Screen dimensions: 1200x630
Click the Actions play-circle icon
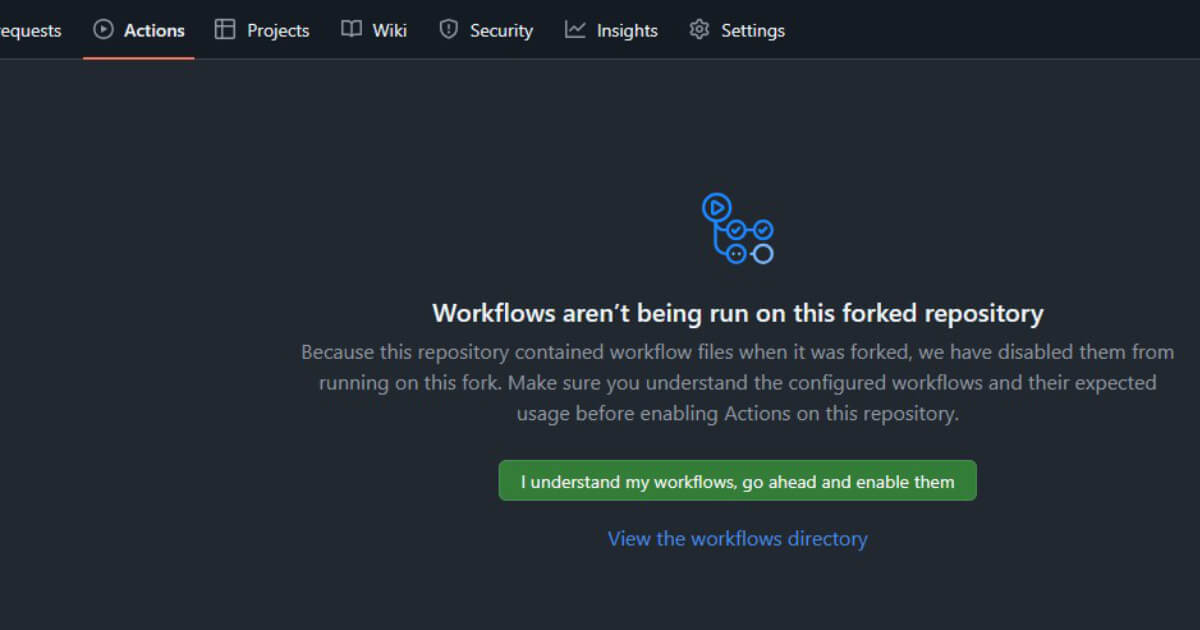point(103,30)
